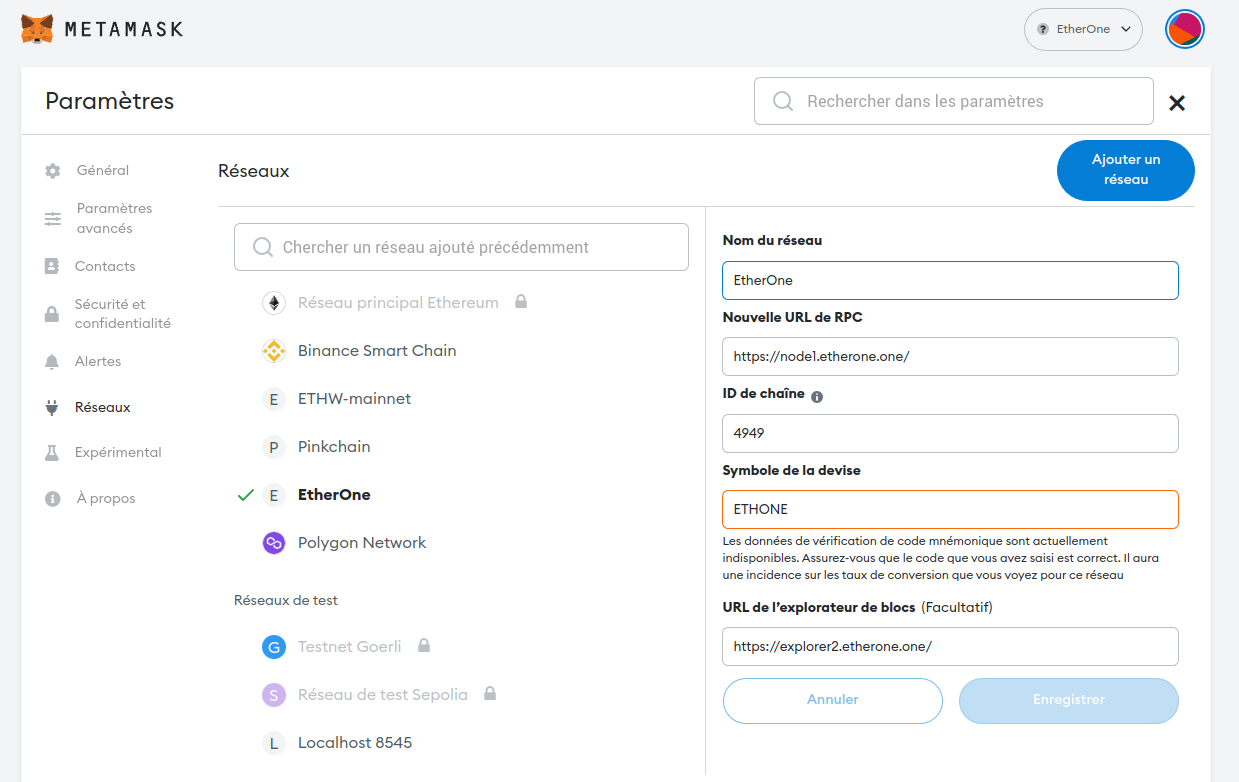
Task: Close the Paramètres settings page
Action: (x=1177, y=102)
